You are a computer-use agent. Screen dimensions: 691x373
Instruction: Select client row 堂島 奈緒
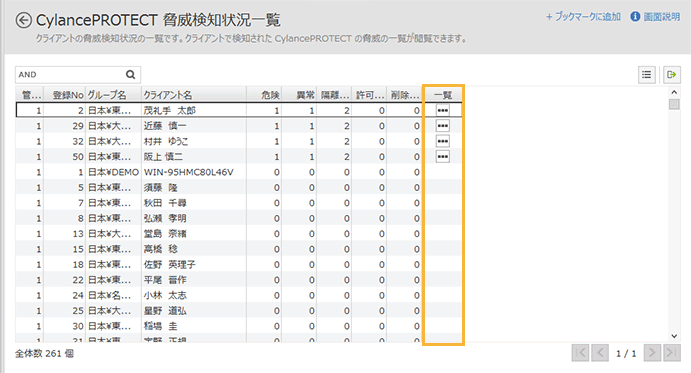tap(238, 234)
